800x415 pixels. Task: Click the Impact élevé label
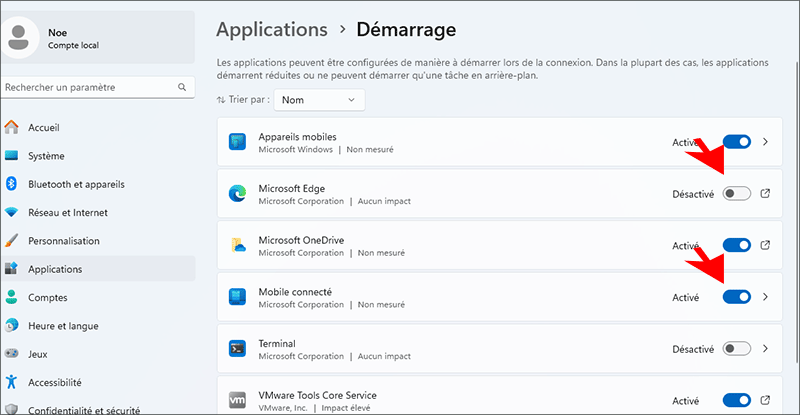(x=346, y=408)
